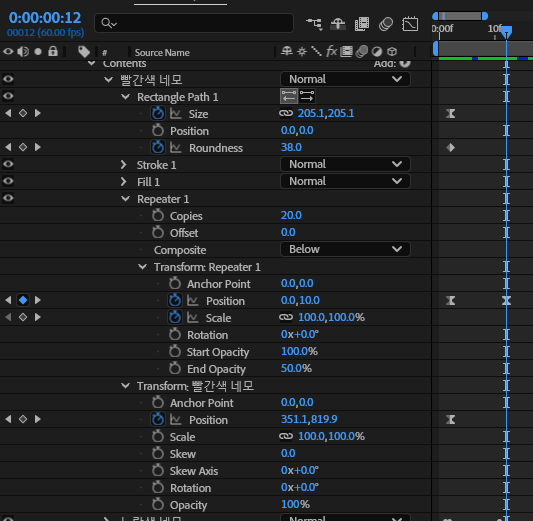The width and height of the screenshot is (533, 521).
Task: Toggle the Size constrain proportions link icon
Action: click(286, 113)
